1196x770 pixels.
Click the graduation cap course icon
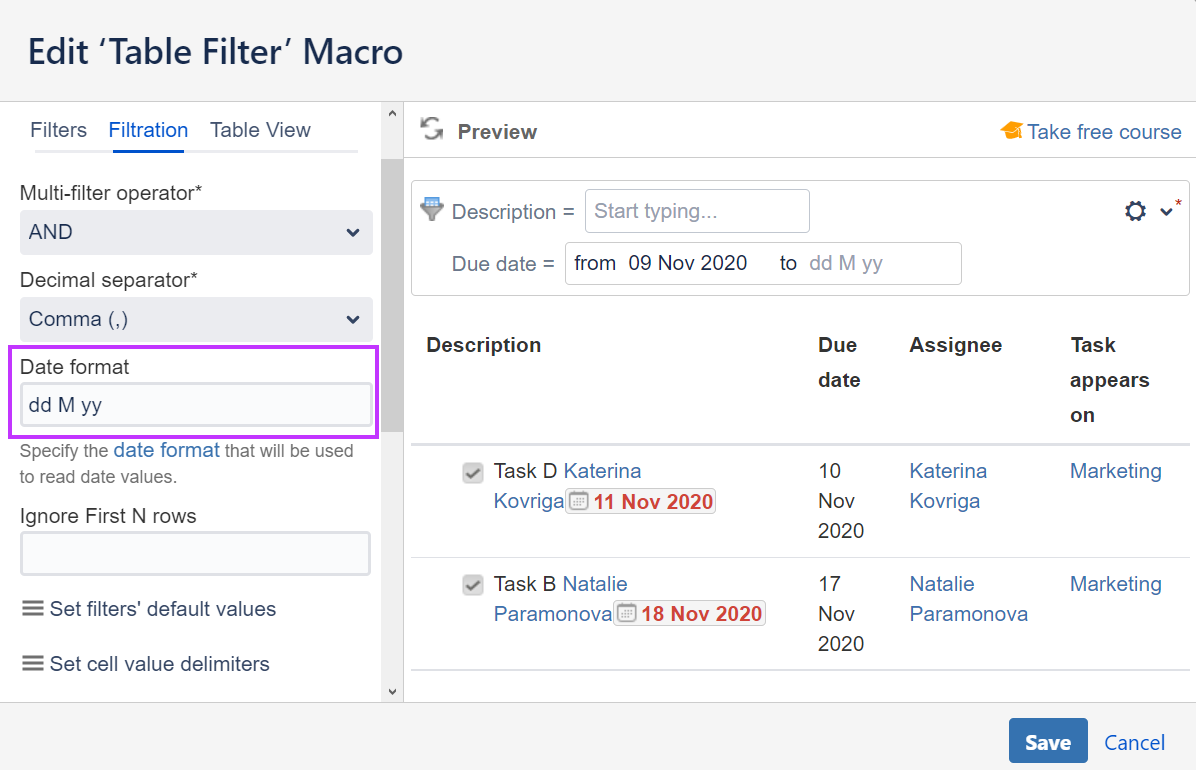click(1010, 130)
